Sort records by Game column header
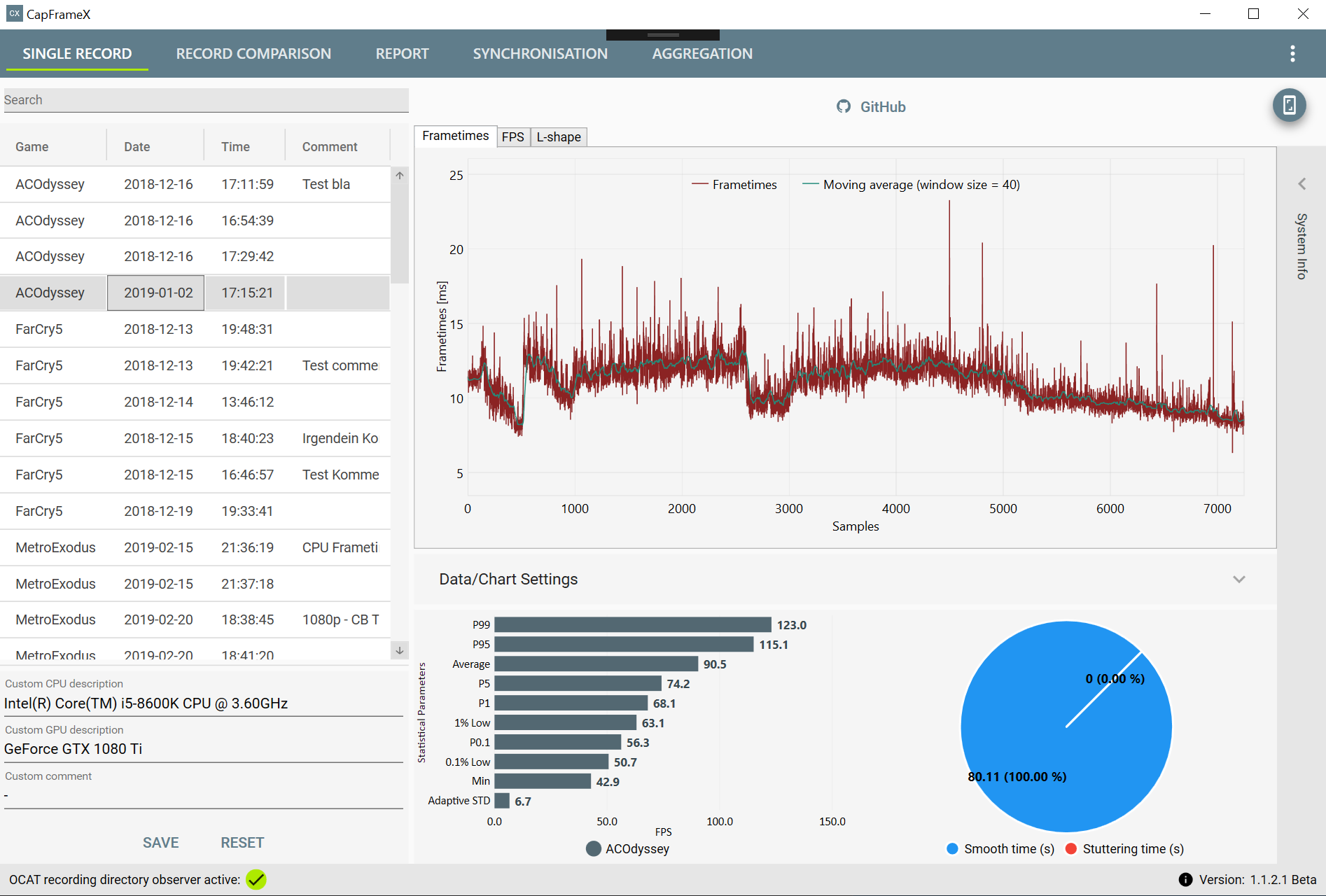This screenshot has width=1326, height=896. tap(32, 147)
